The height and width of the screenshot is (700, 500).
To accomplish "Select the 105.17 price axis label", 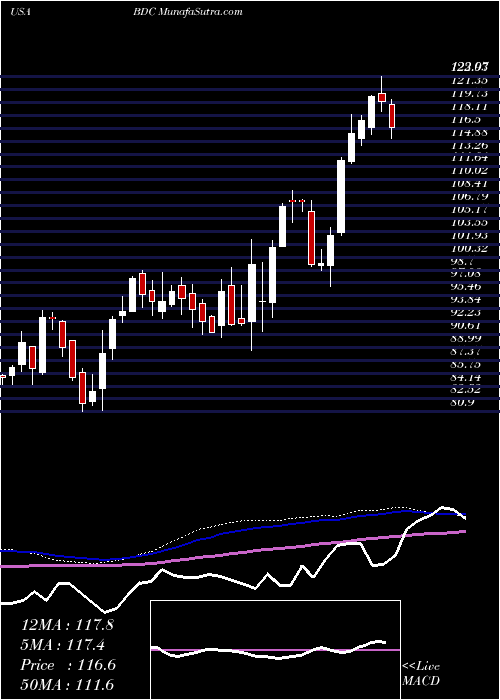I will [470, 209].
